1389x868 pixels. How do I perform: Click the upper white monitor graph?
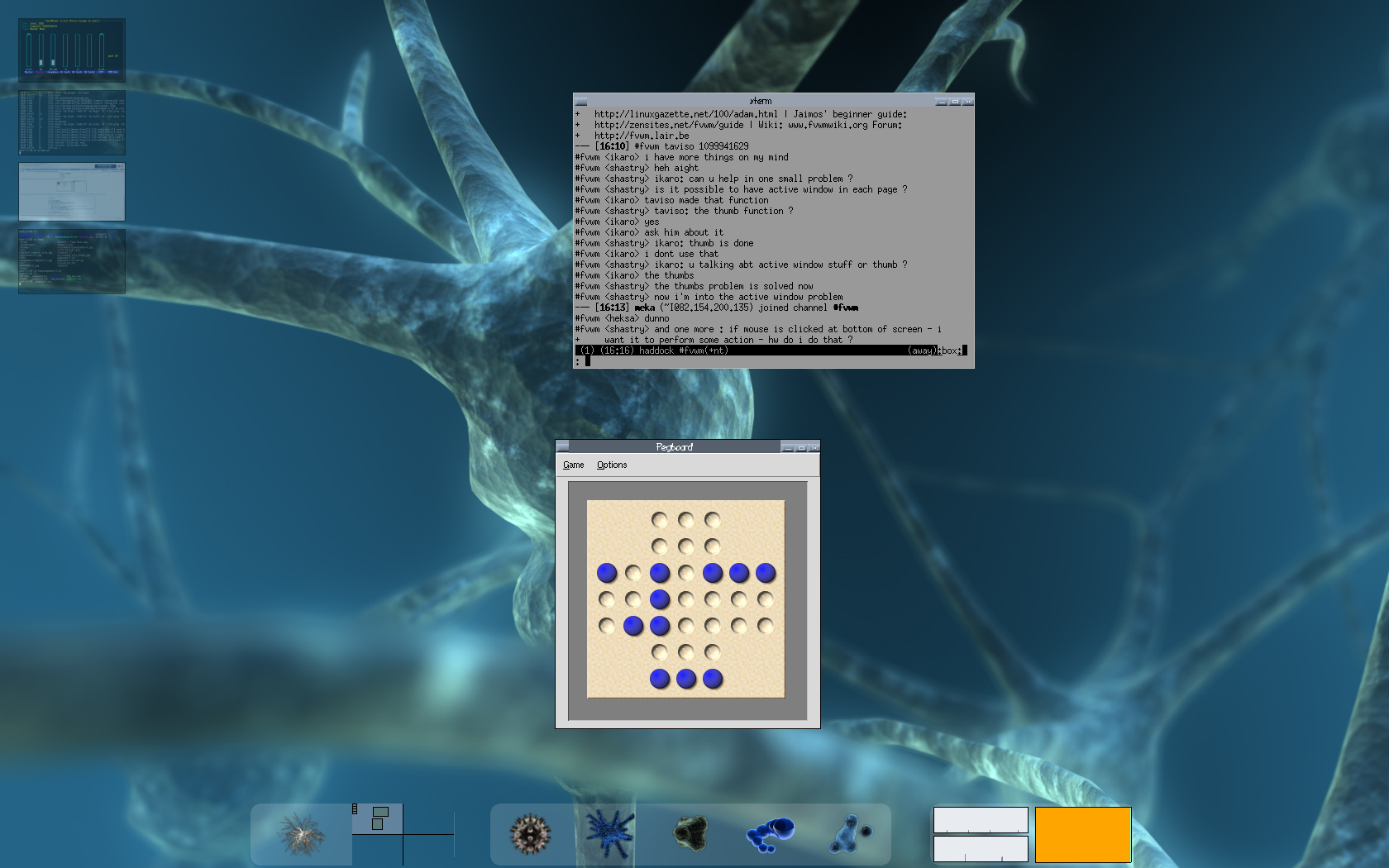(981, 820)
